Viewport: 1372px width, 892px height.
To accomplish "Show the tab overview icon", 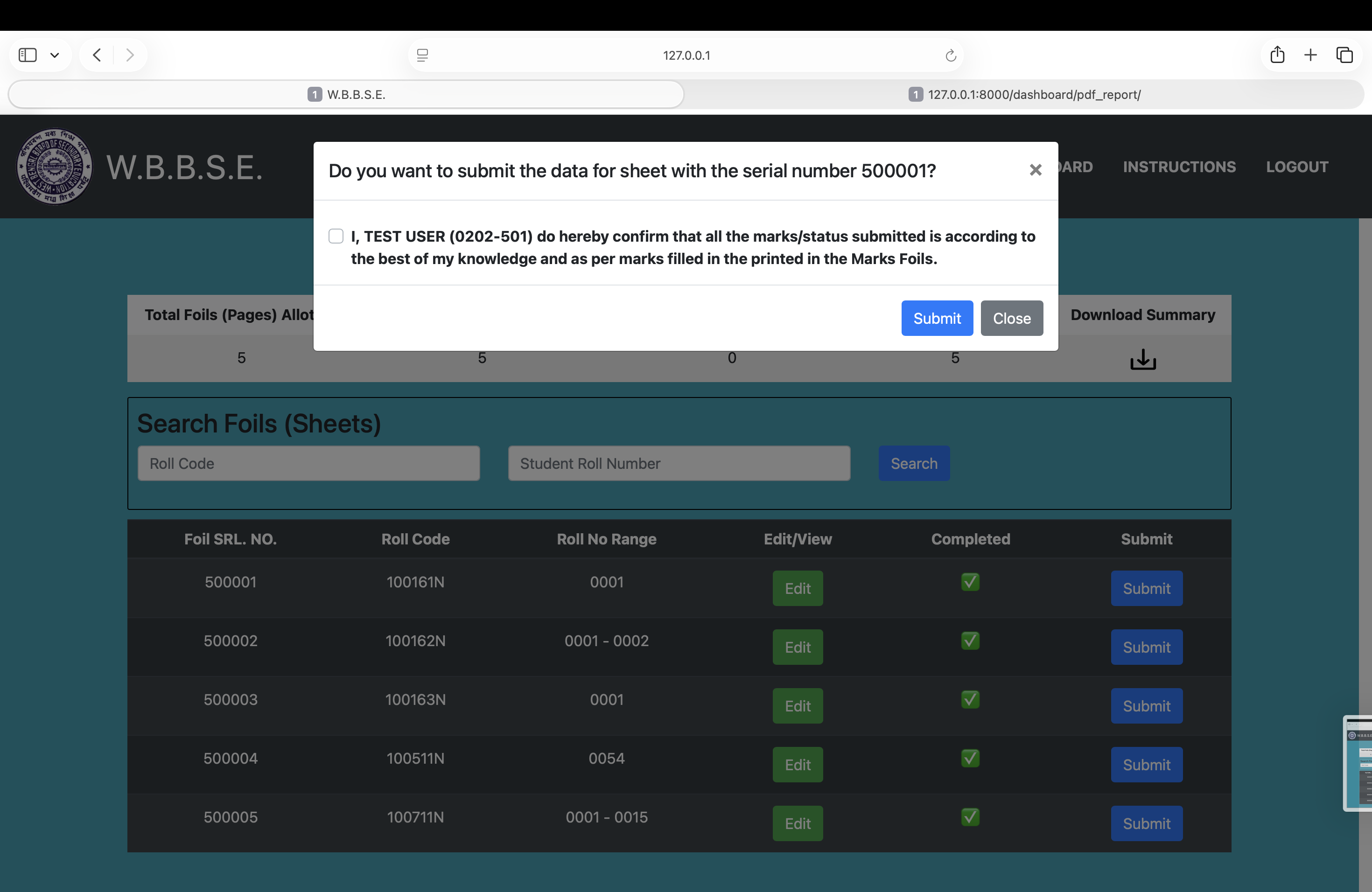I will [x=1344, y=56].
